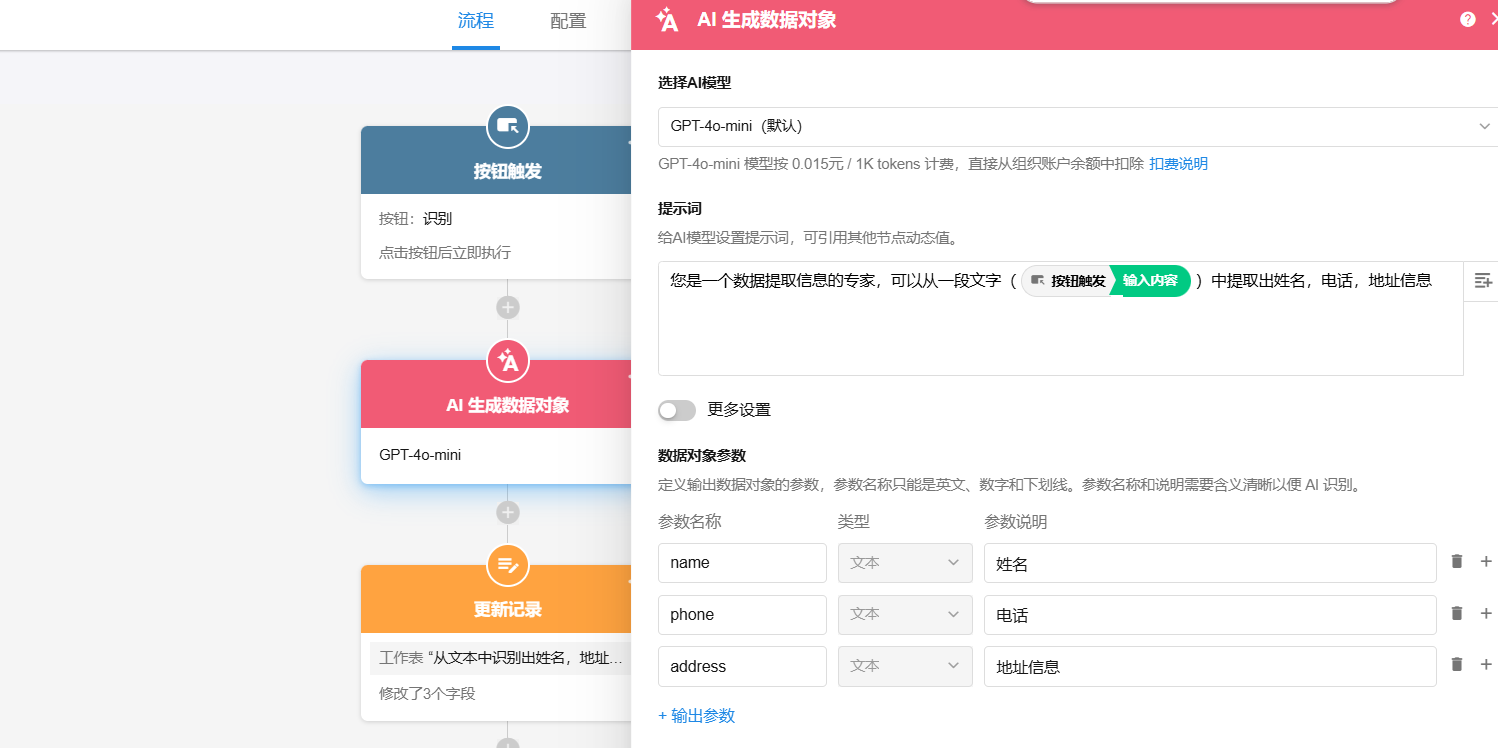Viewport: 1498px width, 748px height.
Task: Delete the name parameter row
Action: click(1457, 562)
